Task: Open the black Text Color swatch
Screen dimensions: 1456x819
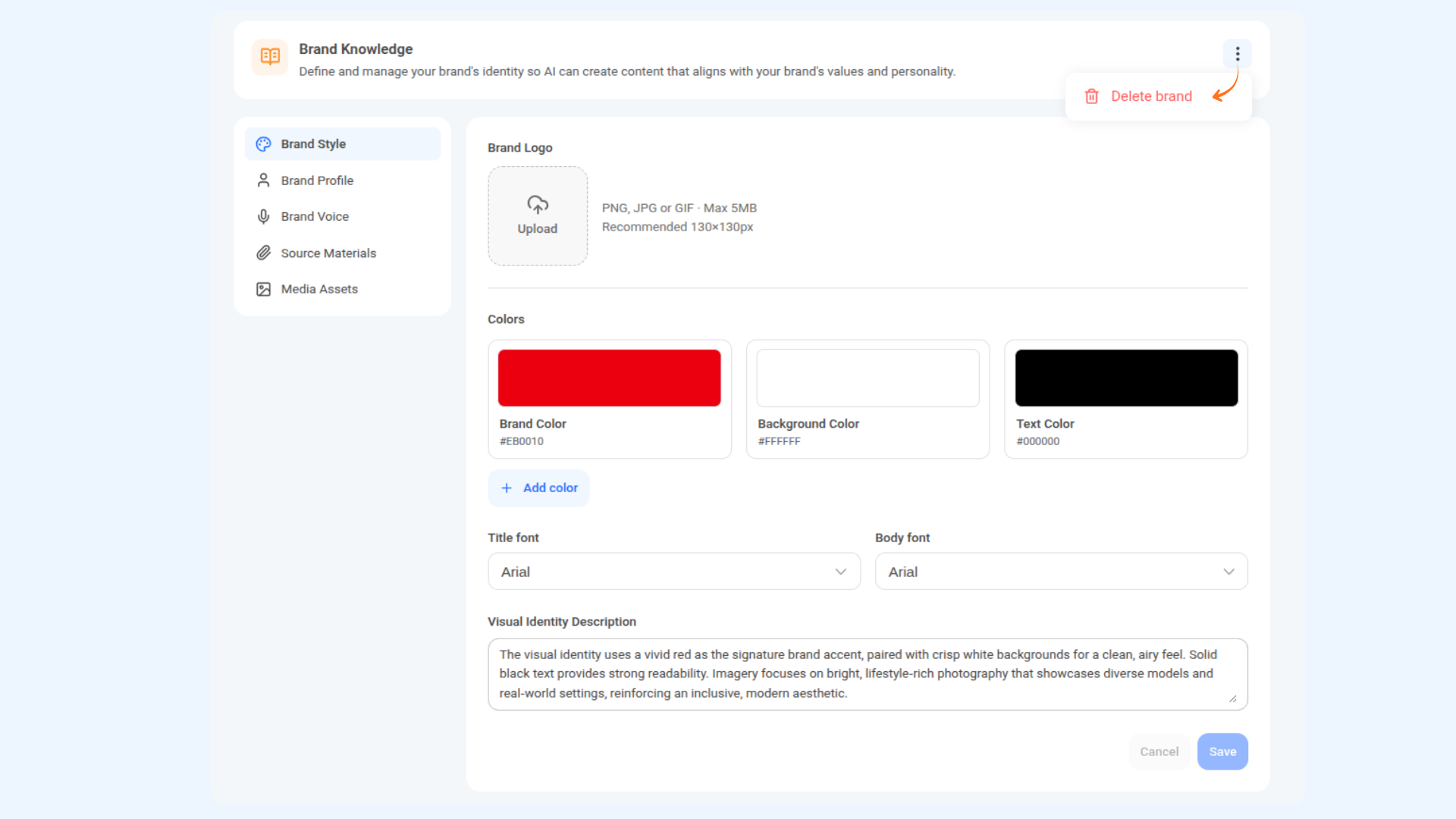Action: 1126,378
